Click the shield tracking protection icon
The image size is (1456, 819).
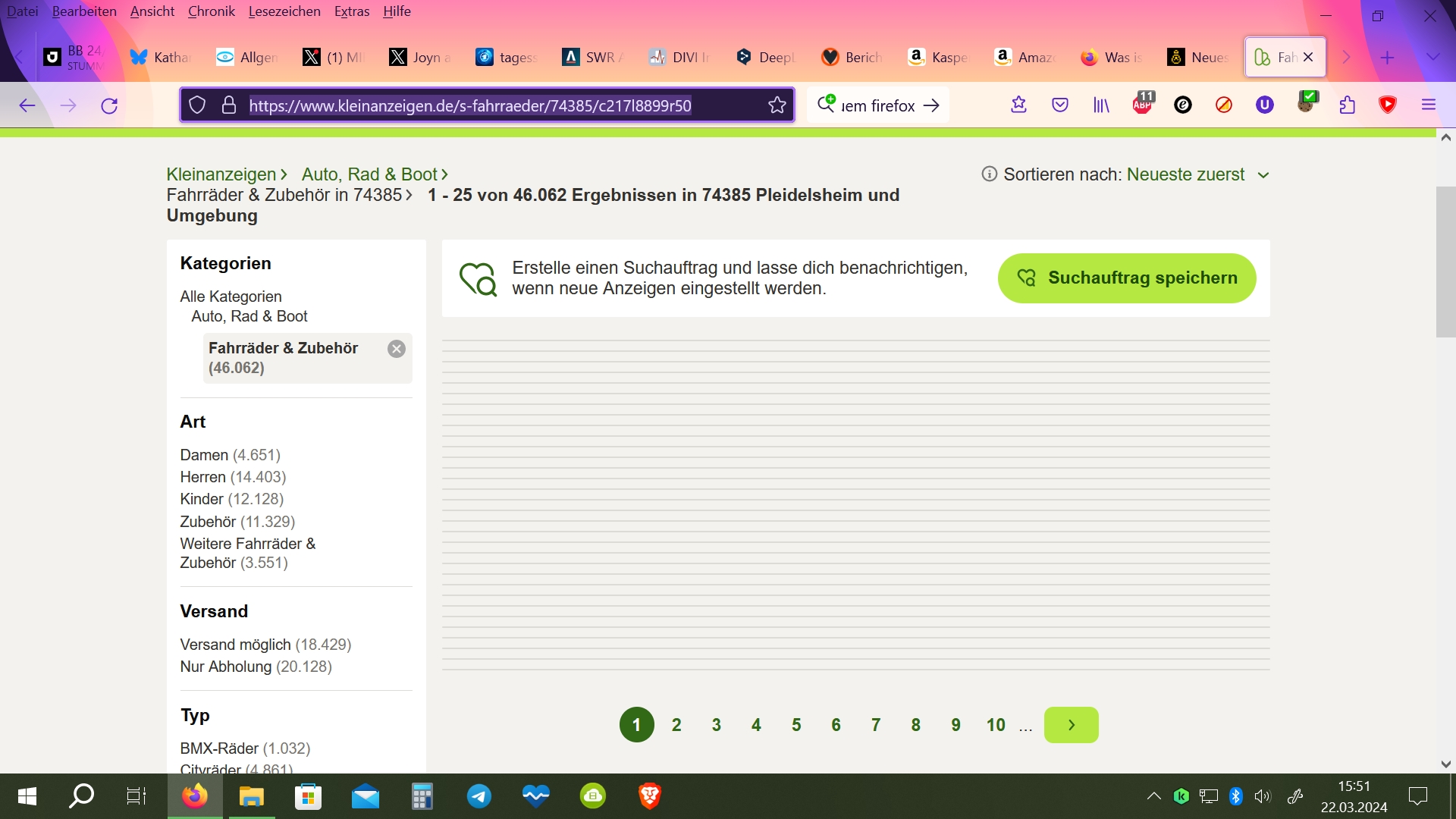197,105
